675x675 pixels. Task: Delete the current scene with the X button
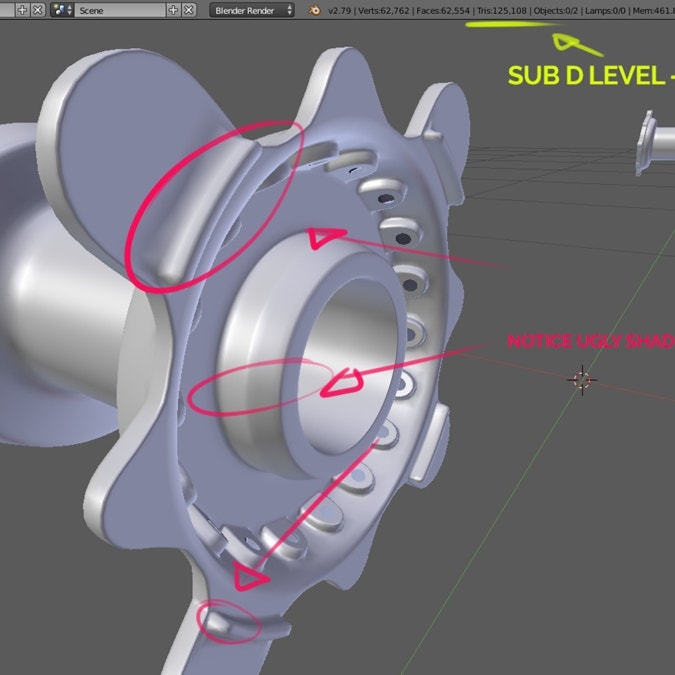[189, 10]
